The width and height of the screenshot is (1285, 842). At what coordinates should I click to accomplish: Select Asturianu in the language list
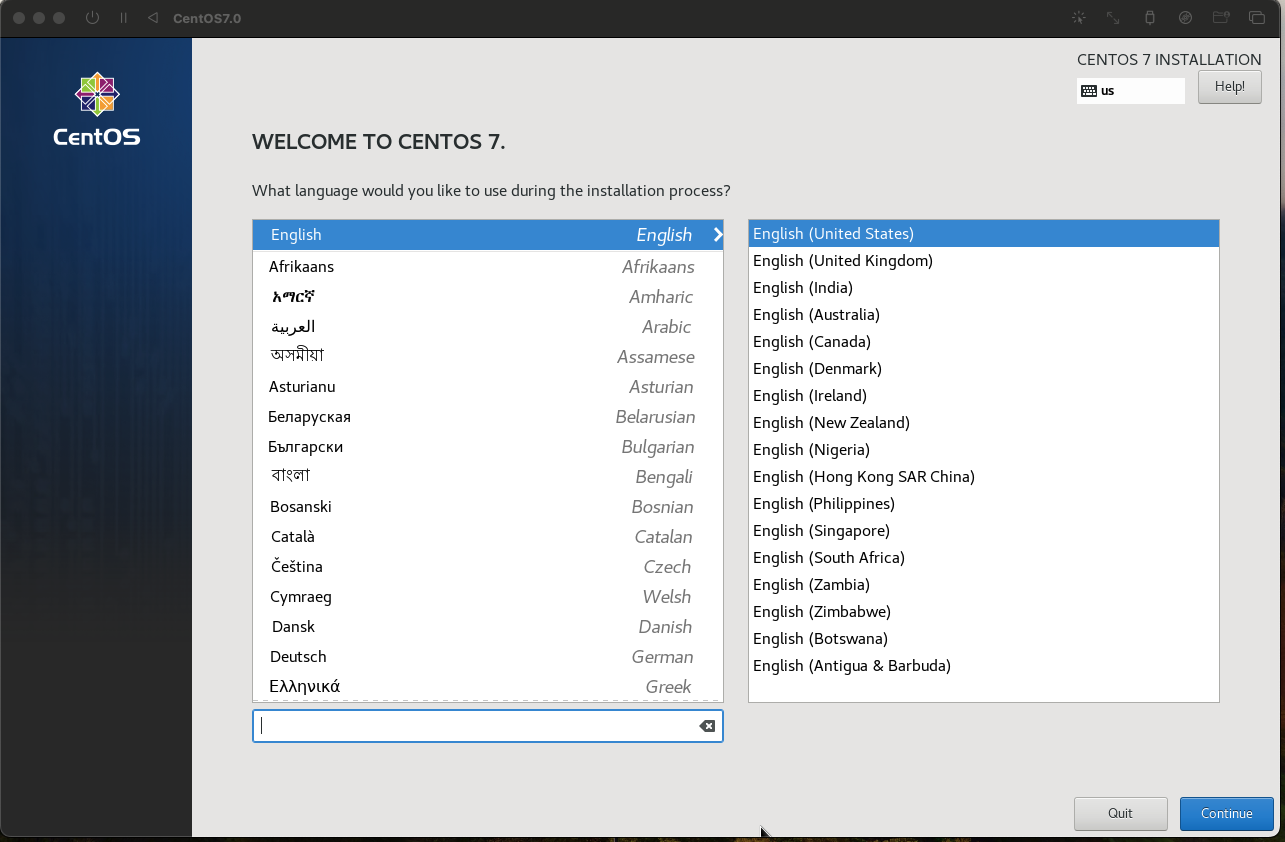click(488, 387)
